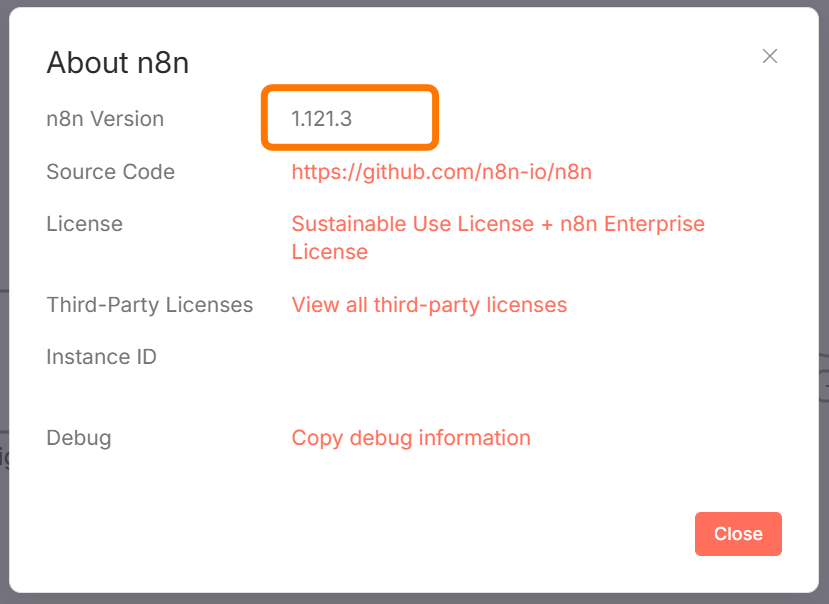Image resolution: width=829 pixels, height=604 pixels.
Task: Copy debug information
Action: pos(411,438)
